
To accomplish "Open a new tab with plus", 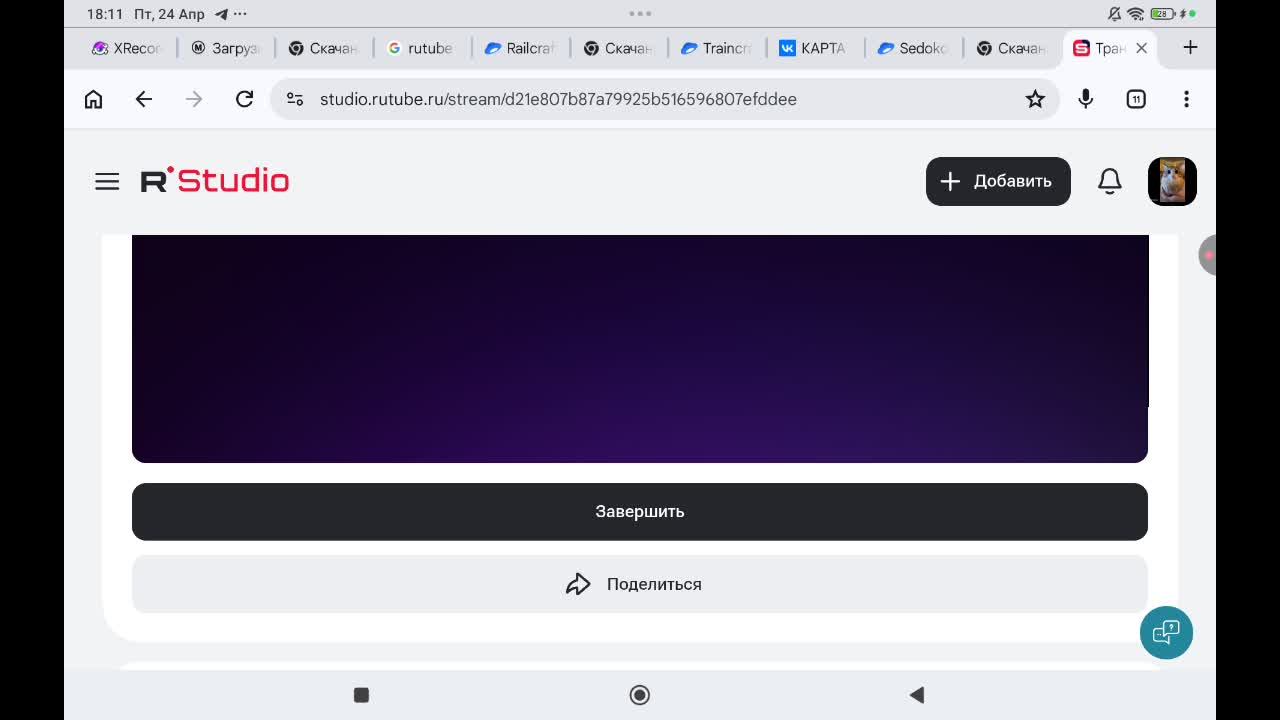I will tap(1190, 47).
